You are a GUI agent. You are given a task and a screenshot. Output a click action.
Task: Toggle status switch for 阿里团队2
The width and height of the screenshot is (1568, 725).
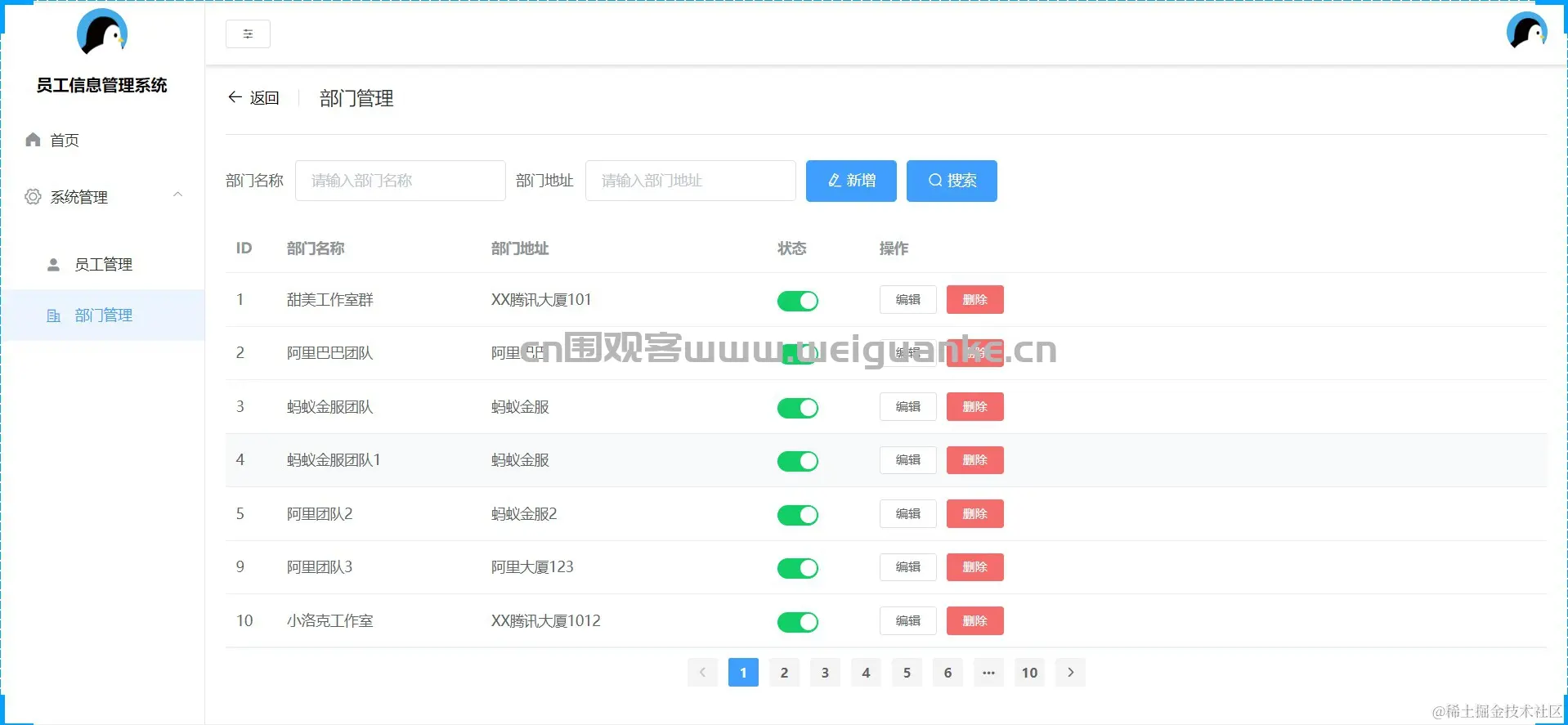(x=798, y=515)
